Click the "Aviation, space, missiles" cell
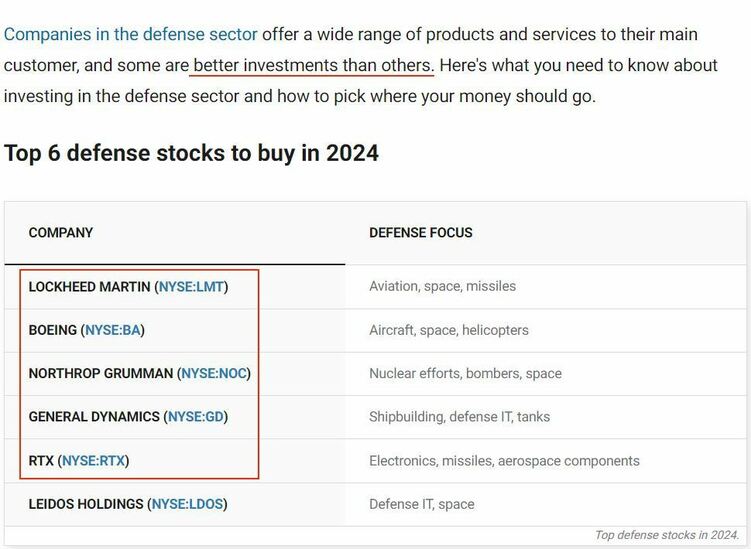This screenshot has height=549, width=751. click(442, 286)
